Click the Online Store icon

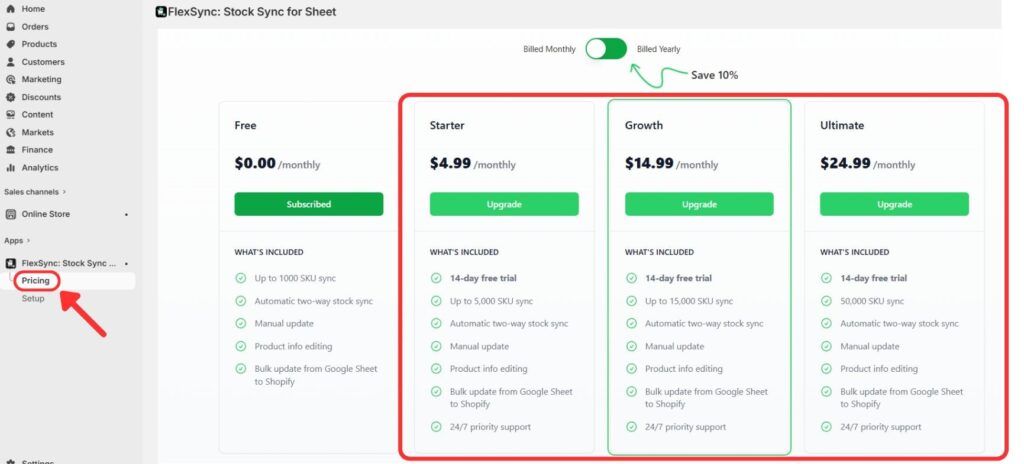(x=11, y=214)
